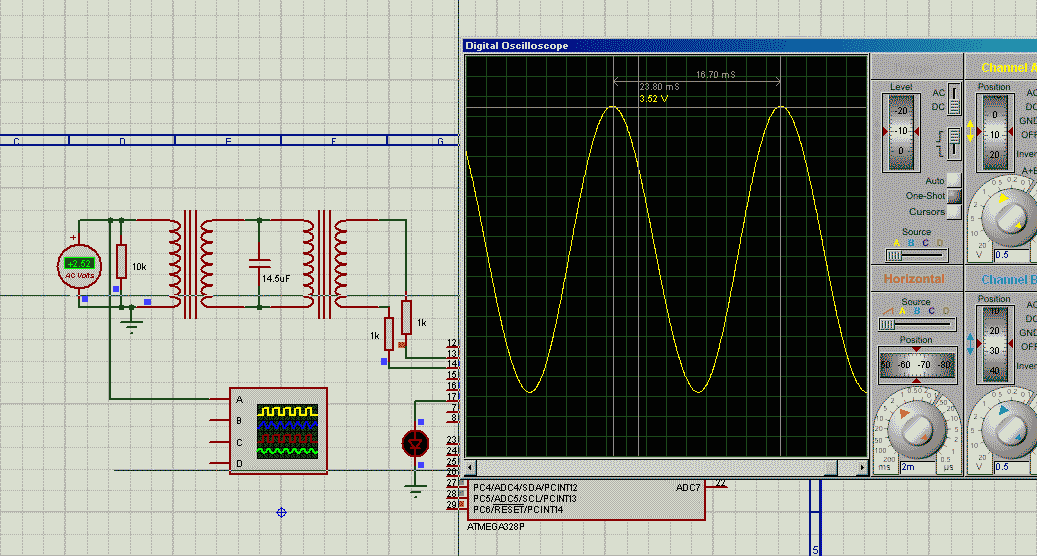
Task: Click the Channel B Position thumbwheel
Action: (995, 344)
